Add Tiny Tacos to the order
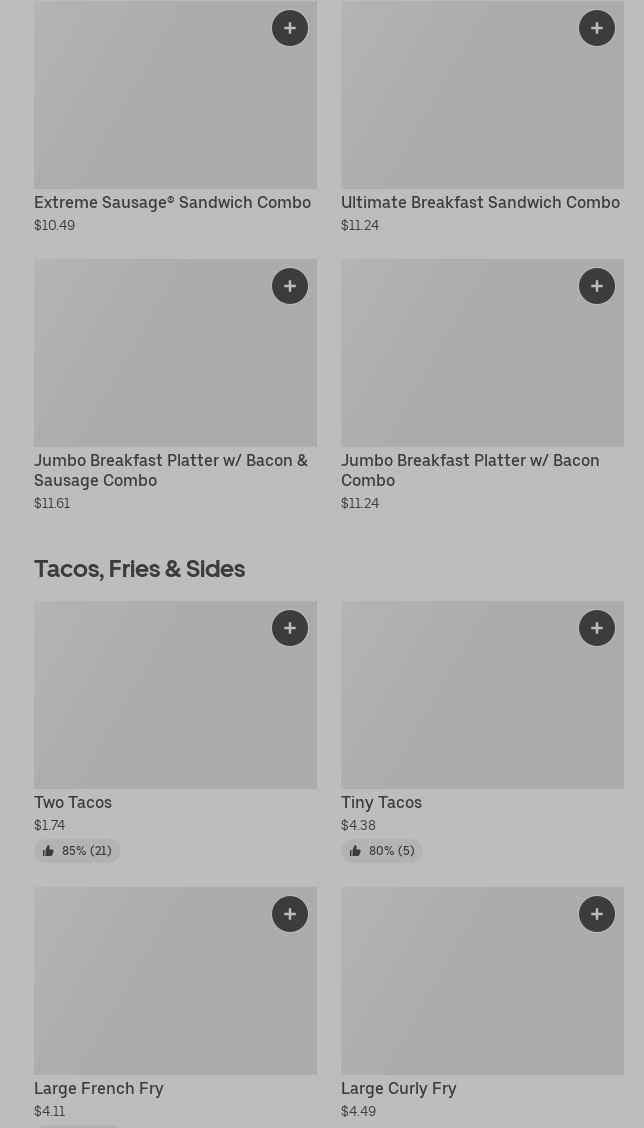Image resolution: width=644 pixels, height=1128 pixels. click(x=597, y=628)
